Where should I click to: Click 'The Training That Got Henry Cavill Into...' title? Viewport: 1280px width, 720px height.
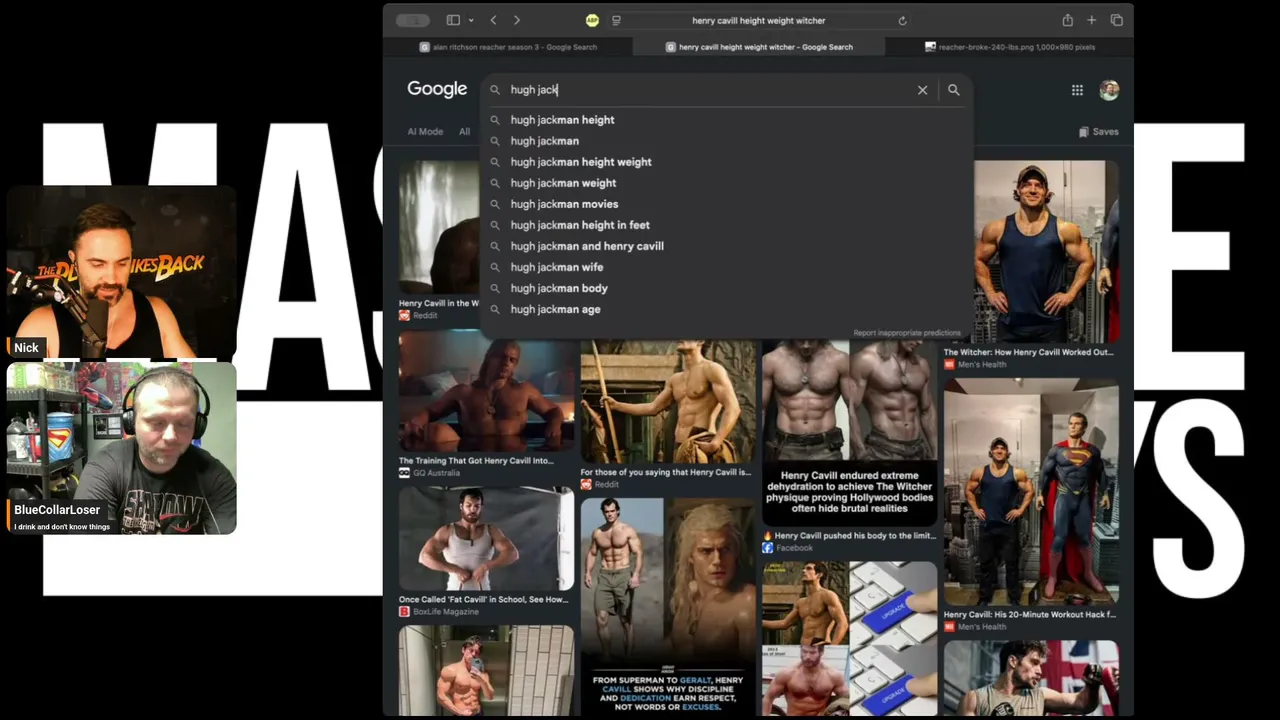(x=476, y=461)
